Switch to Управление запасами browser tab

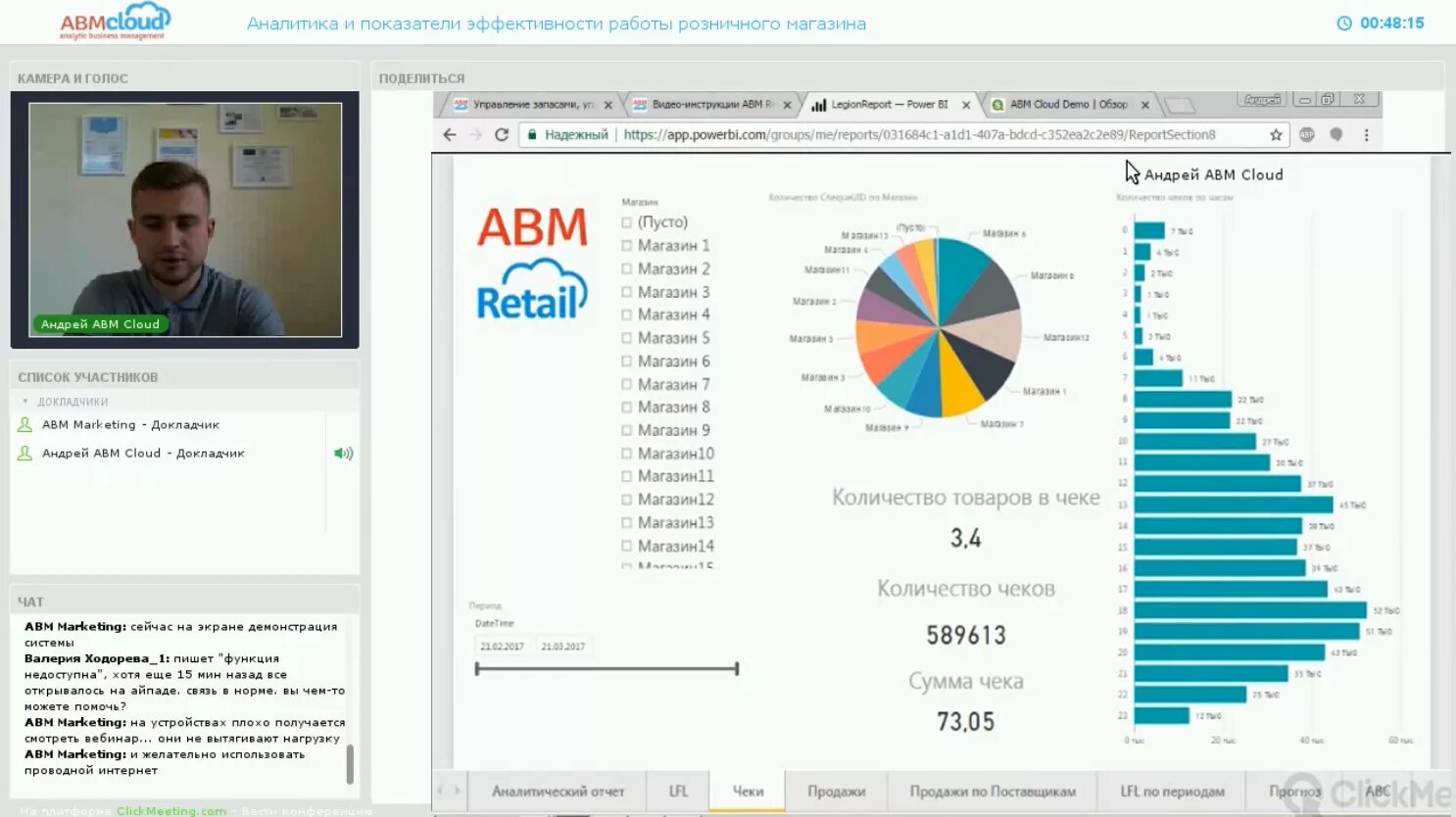[533, 105]
